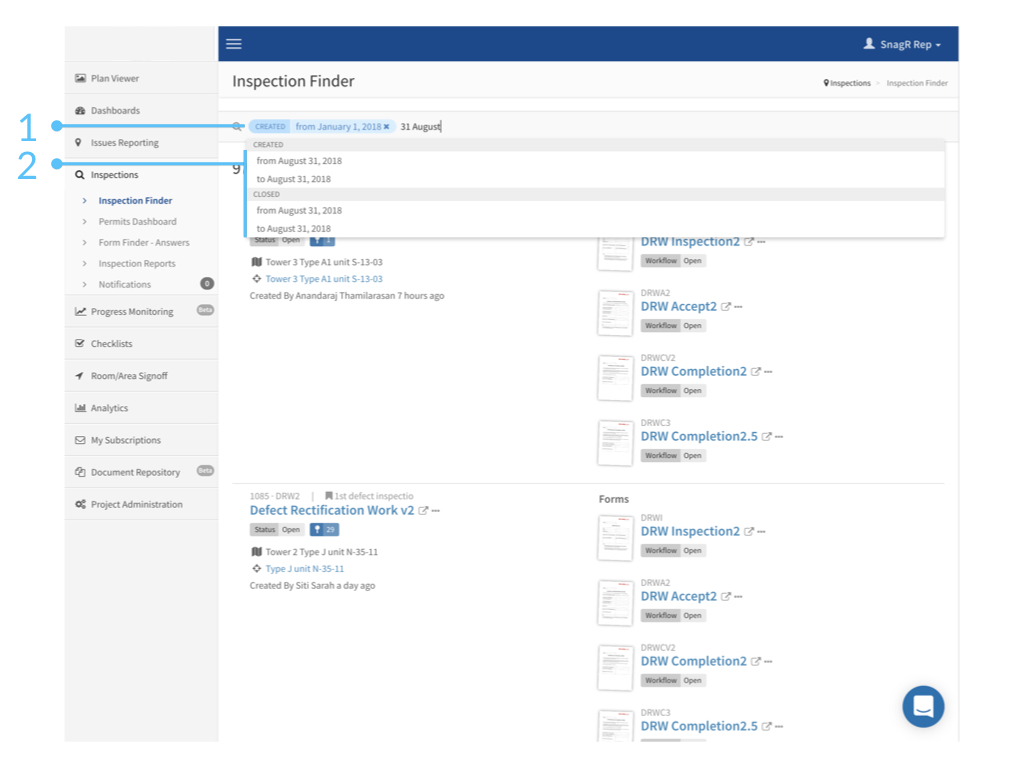The height and width of the screenshot is (768, 1024).
Task: Open SnagR Rep user dropdown
Action: point(902,44)
